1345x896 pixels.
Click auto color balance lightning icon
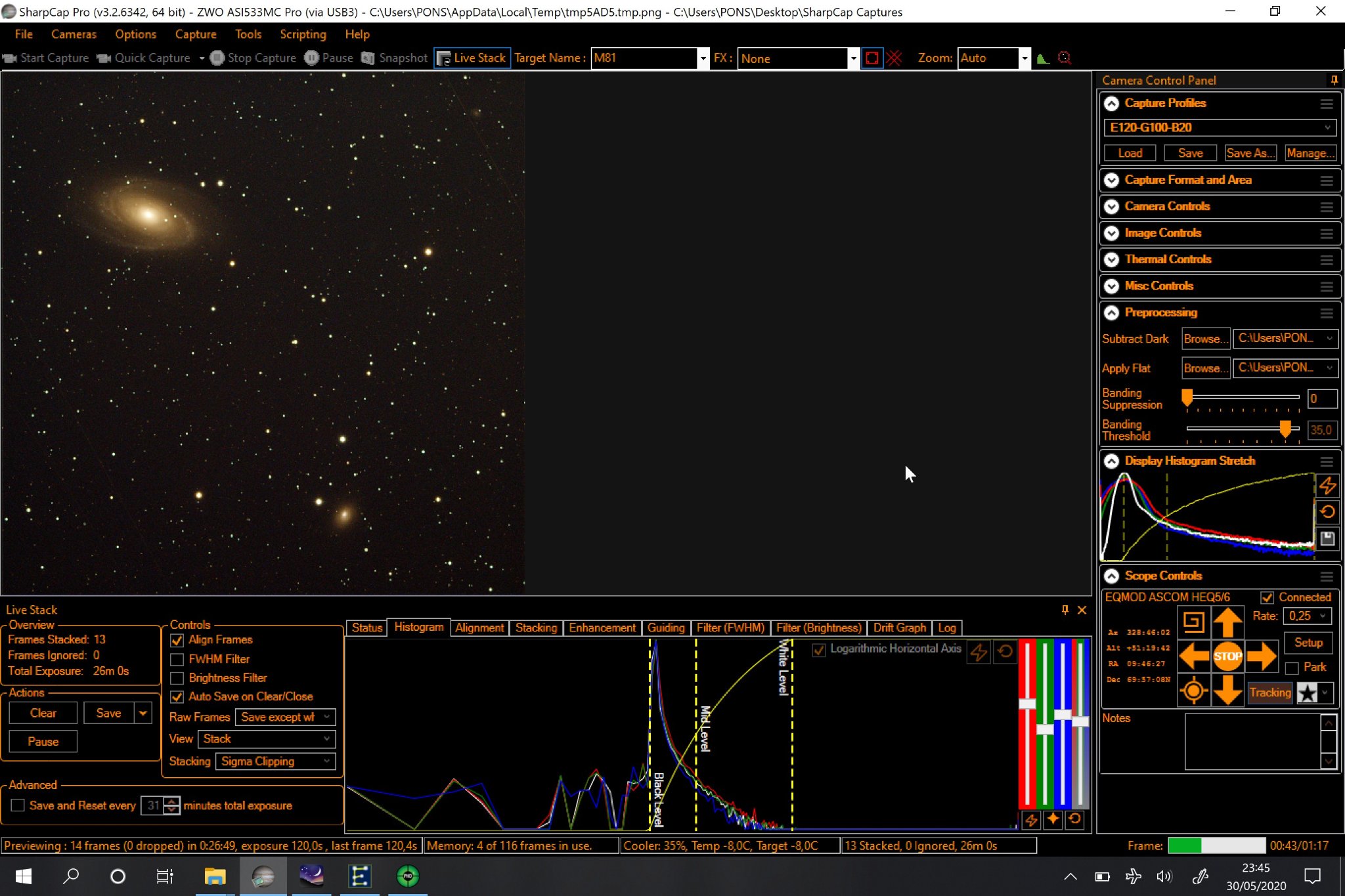(x=1031, y=820)
